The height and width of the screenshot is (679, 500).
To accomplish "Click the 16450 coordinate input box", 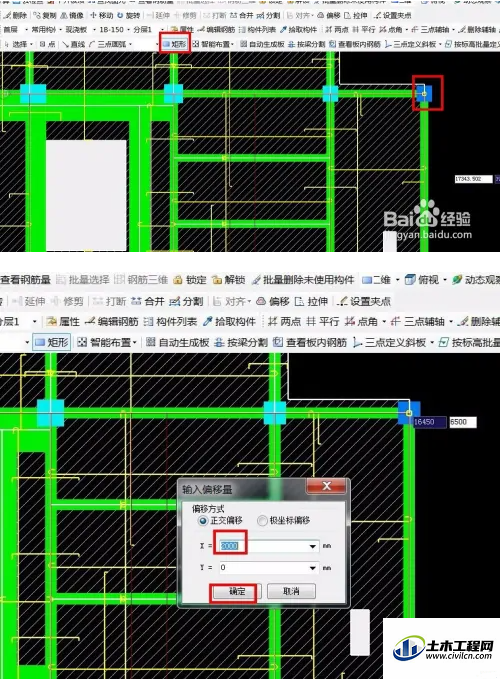I will point(429,422).
